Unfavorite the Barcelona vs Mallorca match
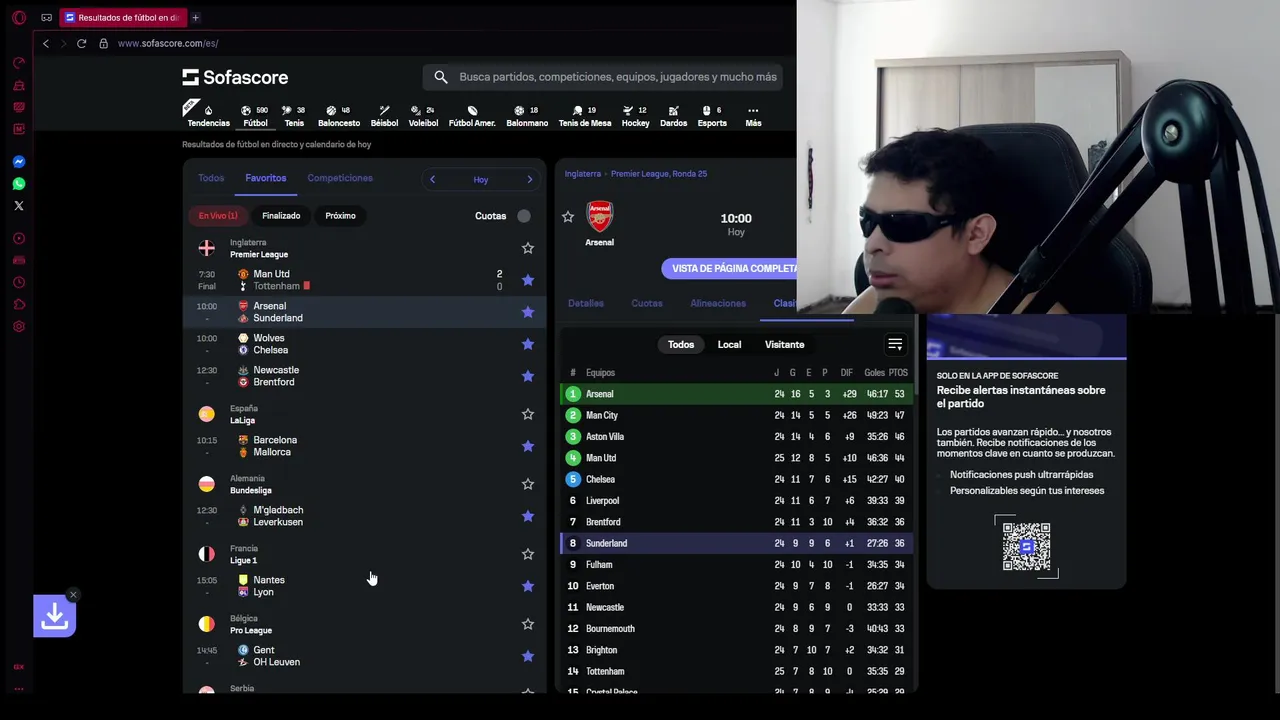The image size is (1280, 720). [528, 446]
